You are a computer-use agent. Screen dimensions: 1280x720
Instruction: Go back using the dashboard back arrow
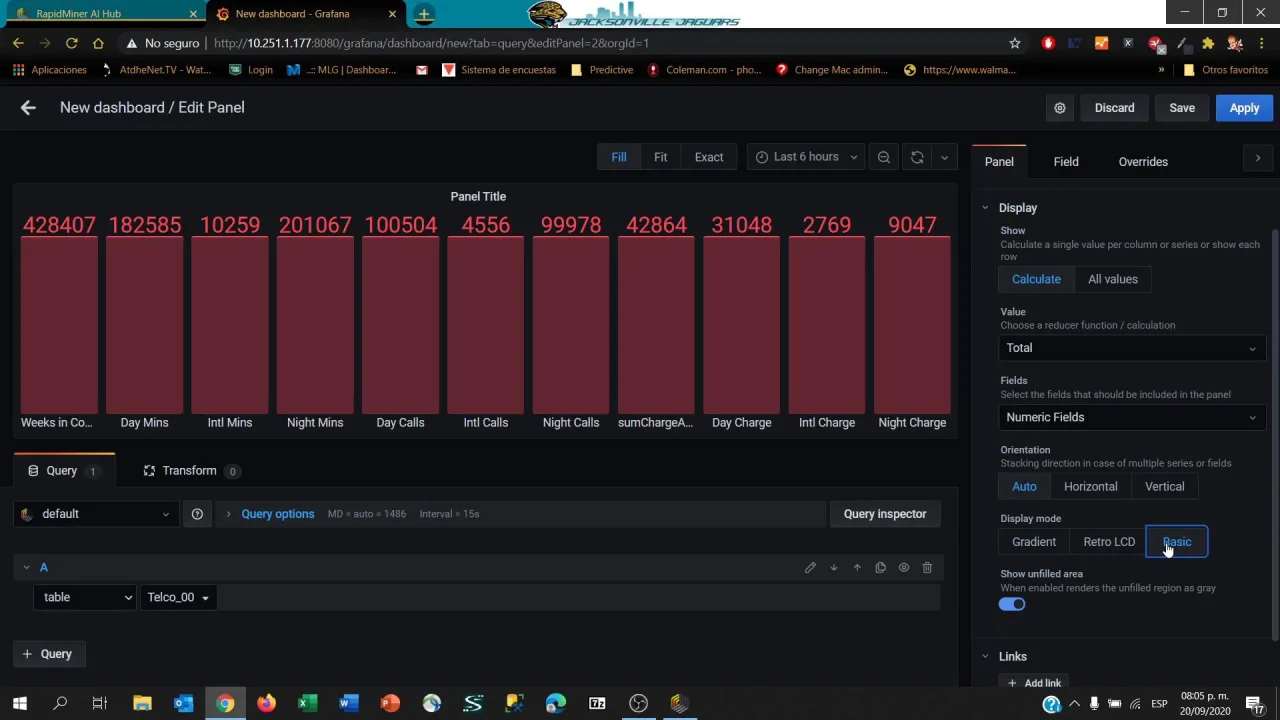coord(28,108)
